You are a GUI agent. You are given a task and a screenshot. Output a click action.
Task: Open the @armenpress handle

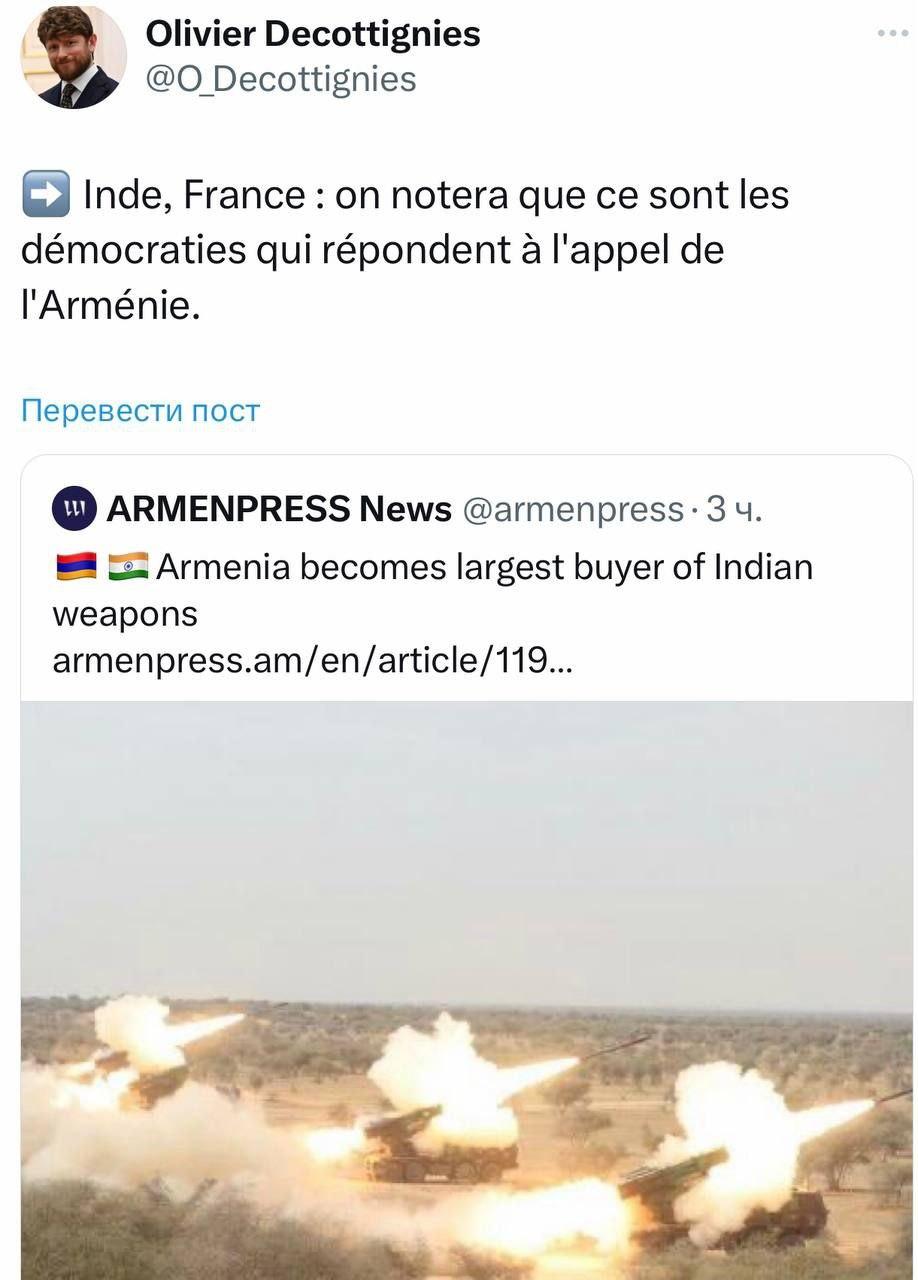[x=572, y=510]
